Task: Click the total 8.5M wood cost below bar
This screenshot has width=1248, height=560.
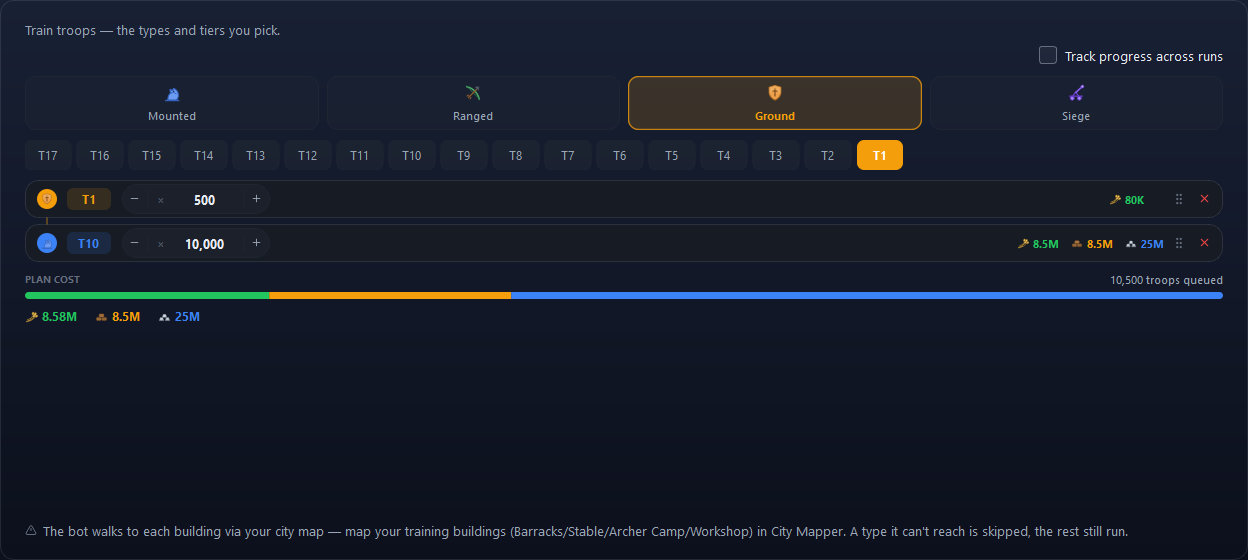Action: tap(118, 317)
